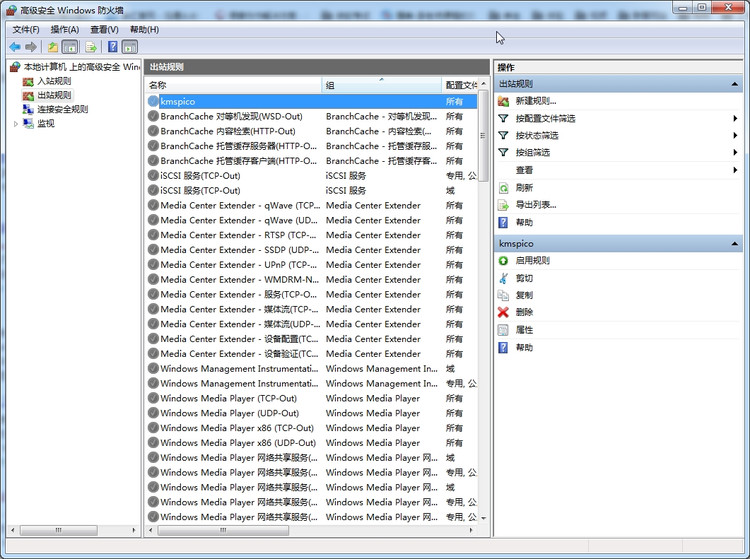
Task: Collapse the 出站规则 actions section
Action: 735,84
